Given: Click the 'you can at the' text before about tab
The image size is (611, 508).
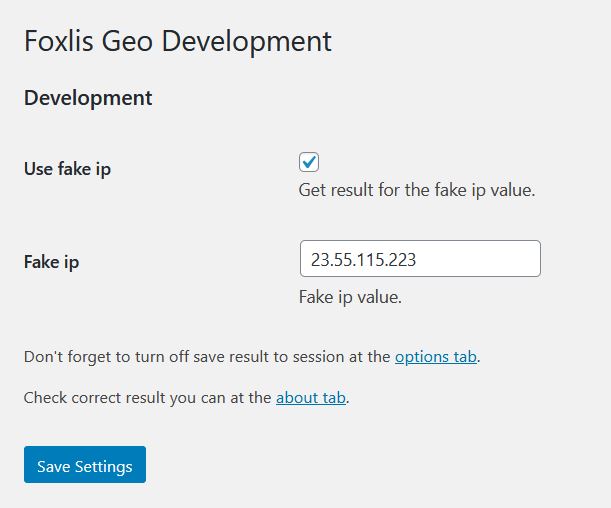Looking at the screenshot, I should coord(221,398).
